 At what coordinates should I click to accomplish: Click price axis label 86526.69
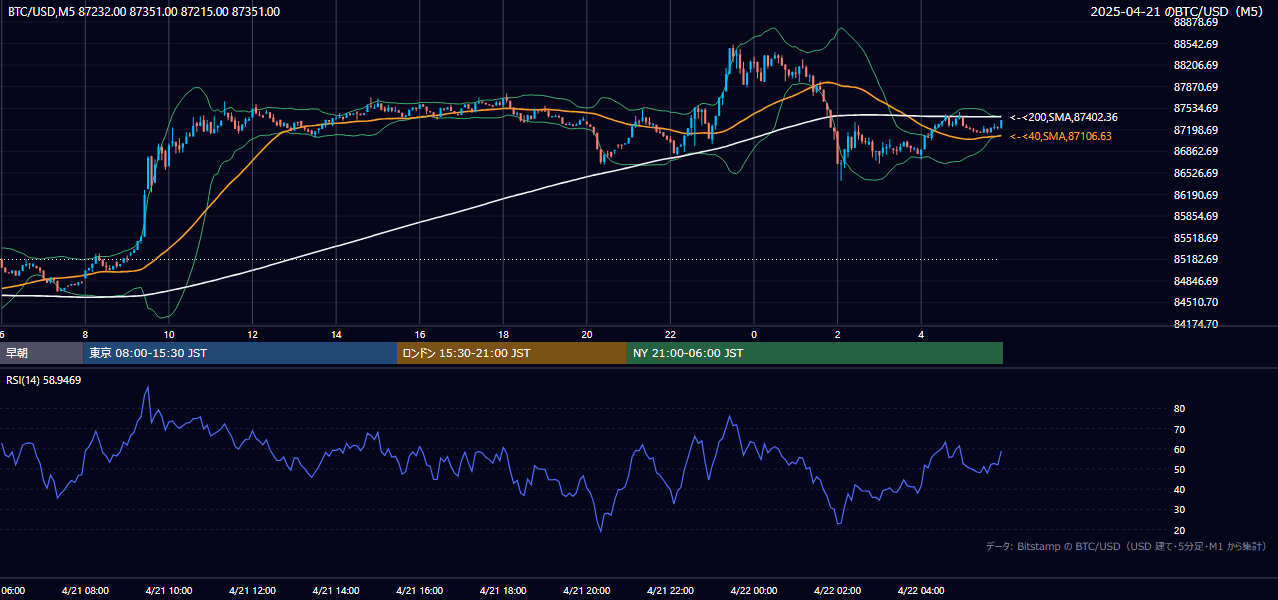(1196, 173)
